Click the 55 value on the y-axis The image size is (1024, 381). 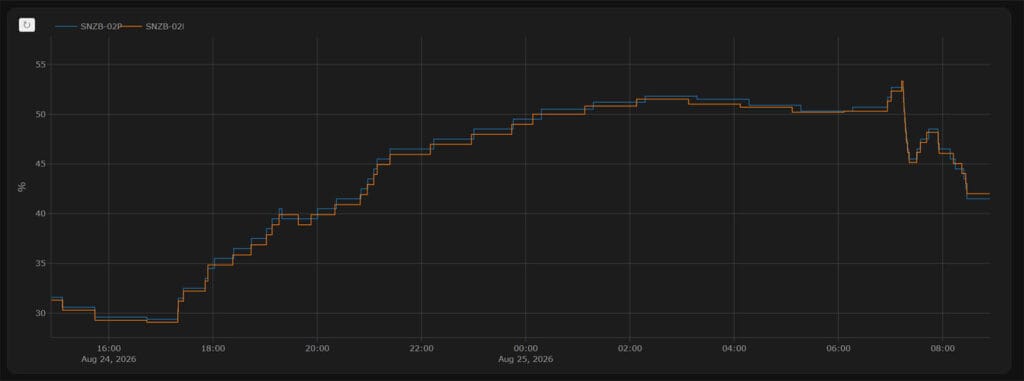(x=40, y=65)
